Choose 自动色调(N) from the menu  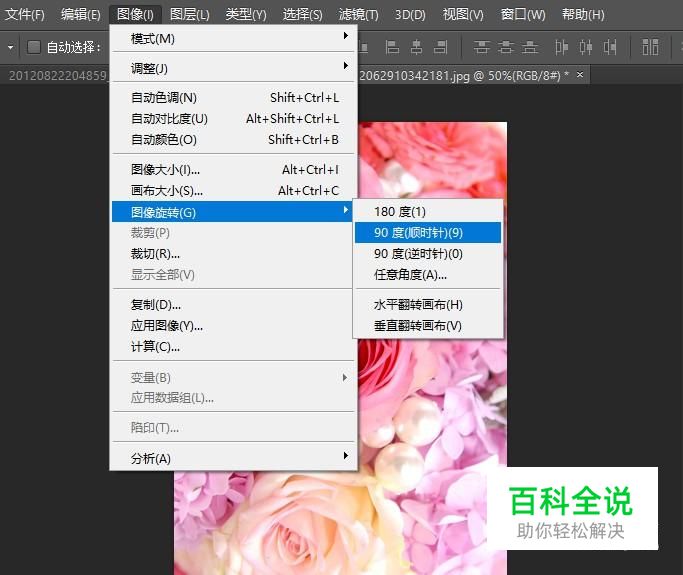coord(234,98)
